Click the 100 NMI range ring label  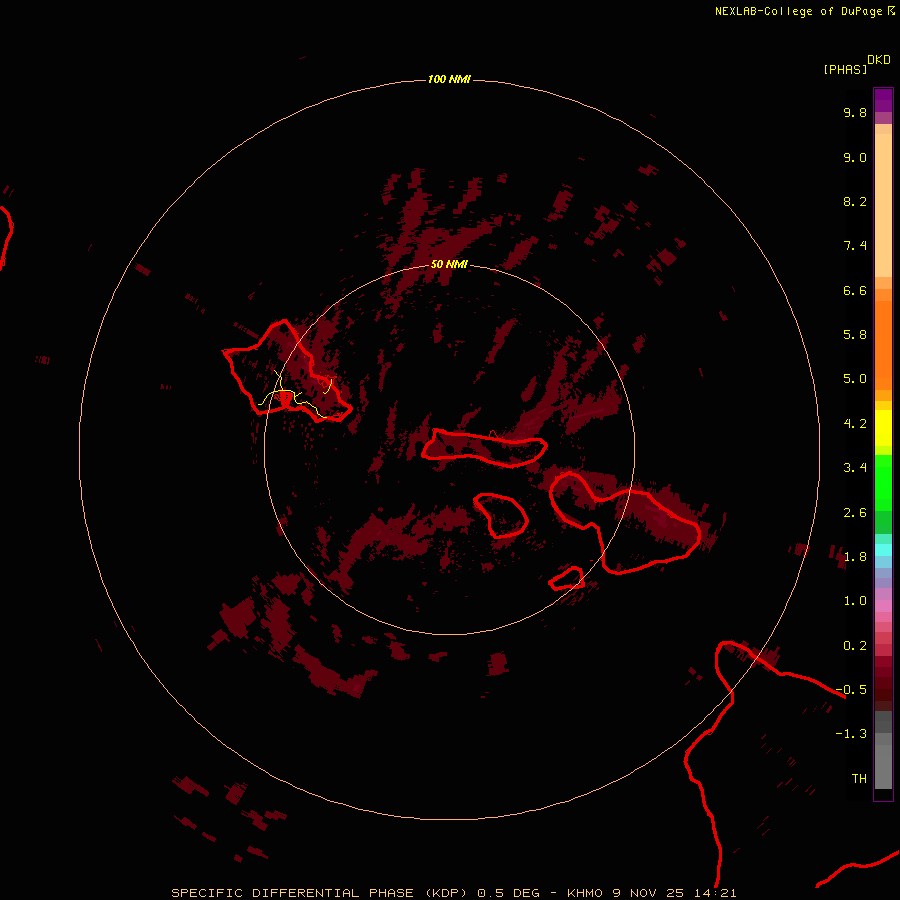[449, 79]
